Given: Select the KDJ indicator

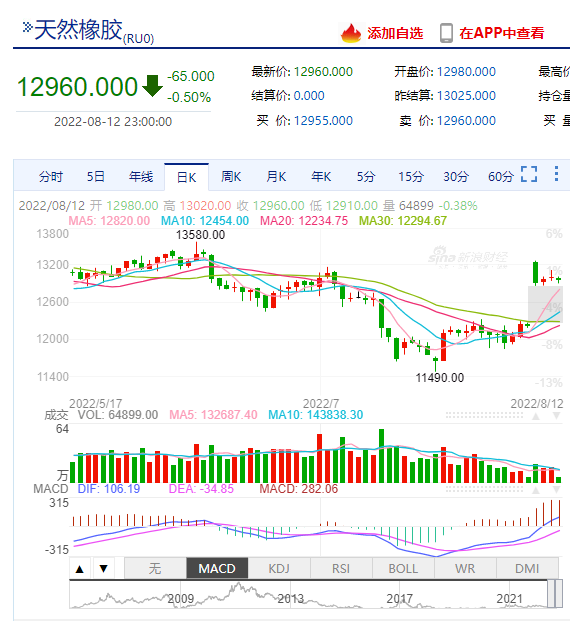Looking at the screenshot, I should pyautogui.click(x=279, y=569).
